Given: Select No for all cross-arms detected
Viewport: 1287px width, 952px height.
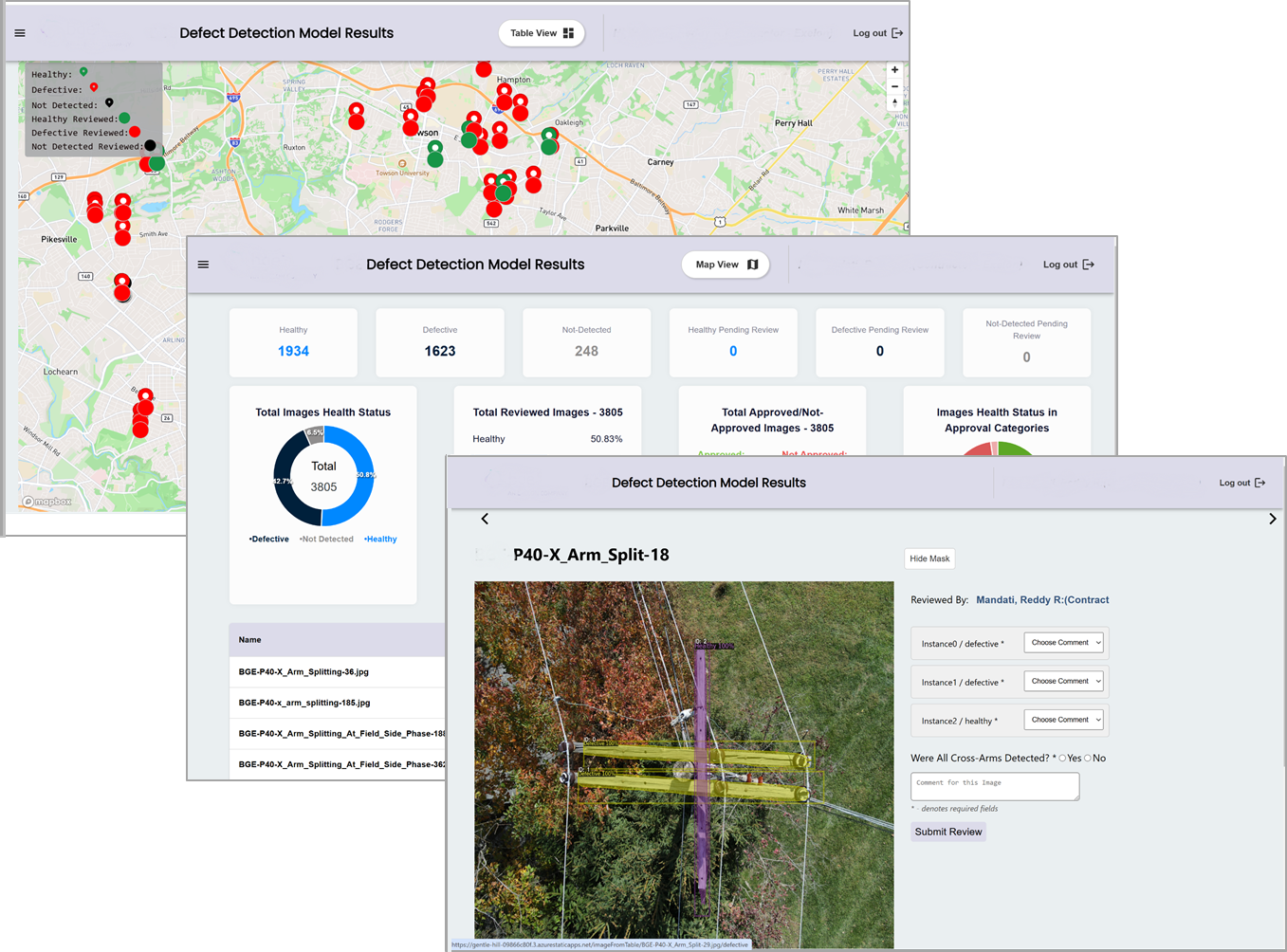Looking at the screenshot, I should [x=1088, y=758].
